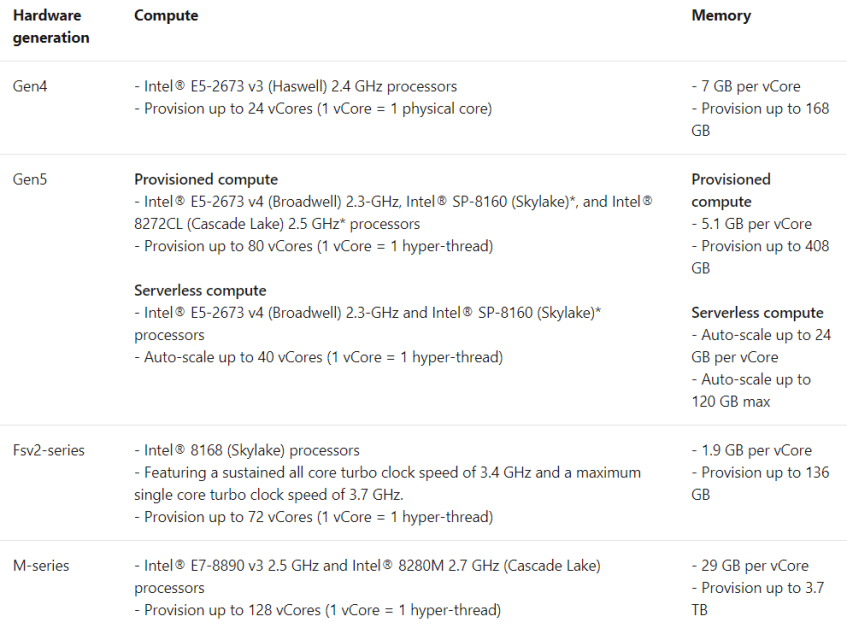The height and width of the screenshot is (634, 847).
Task: Select the Fsv2-series row label
Action: (x=48, y=450)
